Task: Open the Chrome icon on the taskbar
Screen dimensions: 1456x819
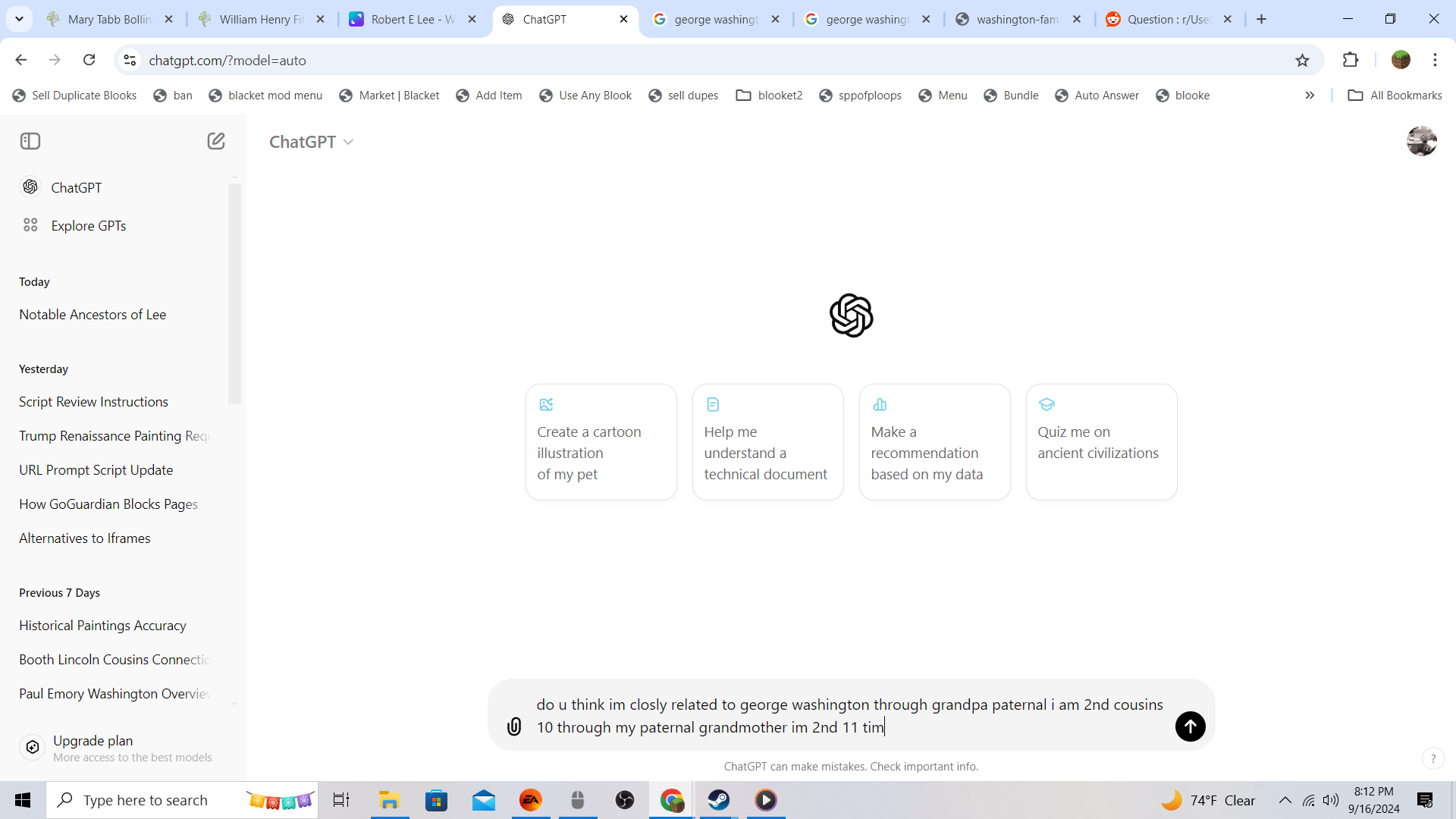Action: pos(672,800)
